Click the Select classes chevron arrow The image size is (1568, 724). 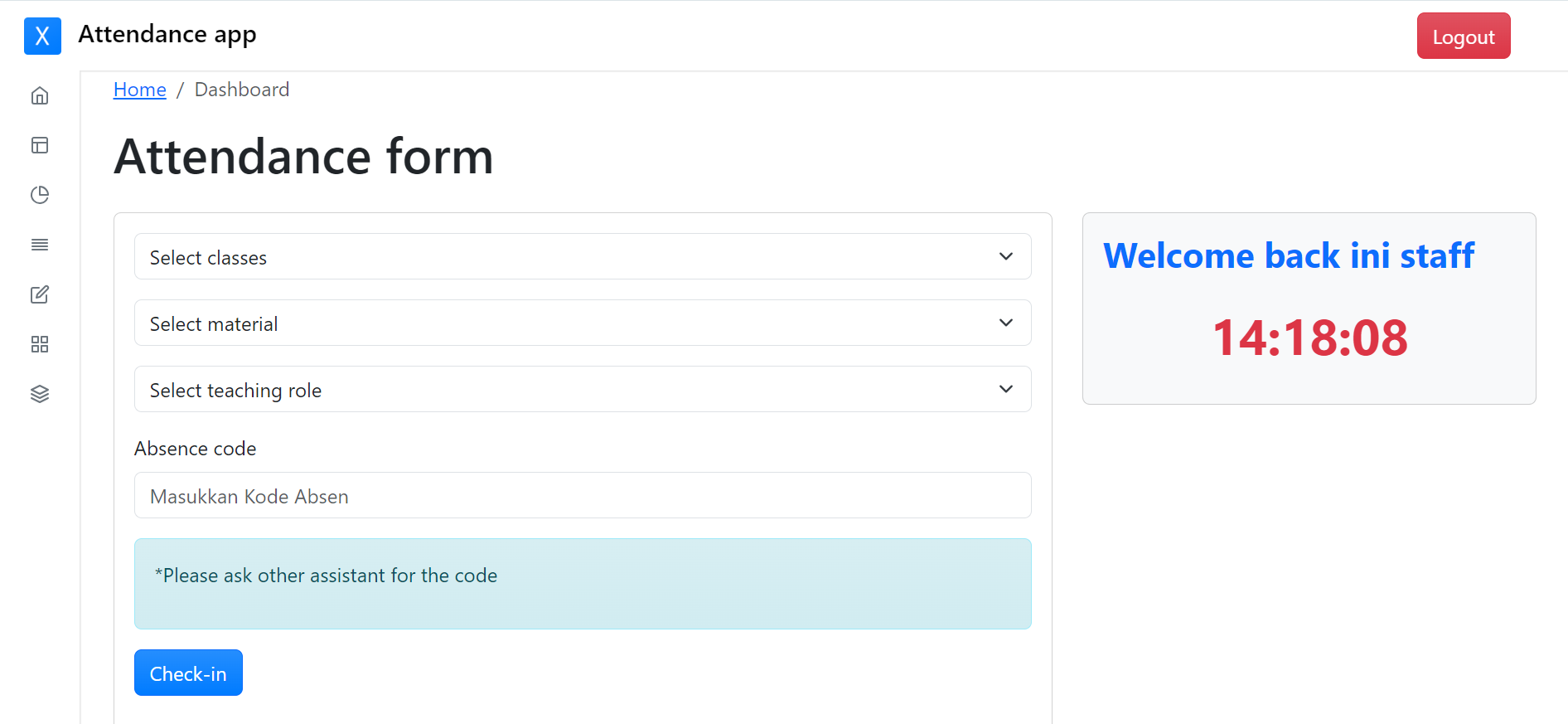1006,256
